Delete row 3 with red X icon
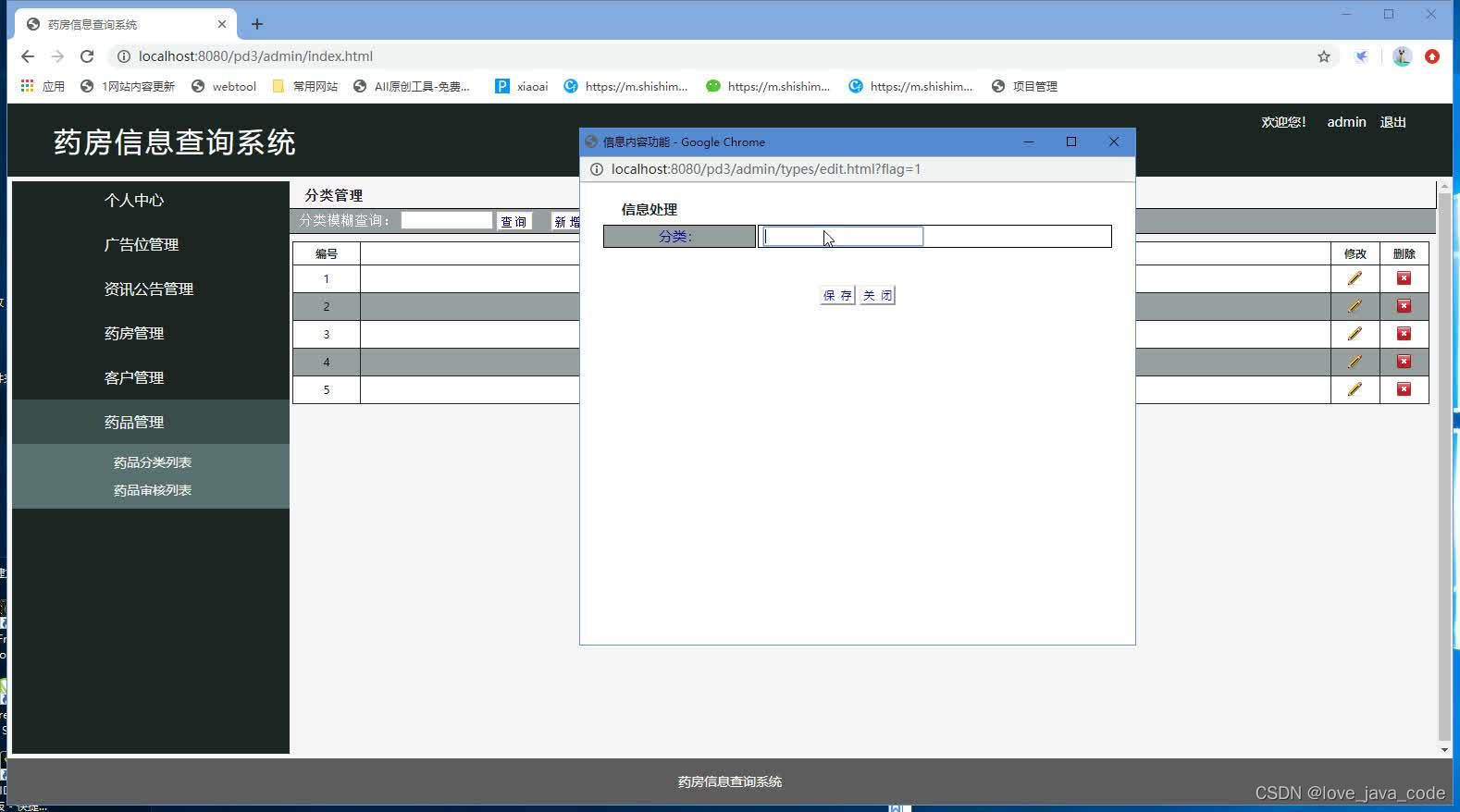This screenshot has height=812, width=1460. tap(1404, 334)
